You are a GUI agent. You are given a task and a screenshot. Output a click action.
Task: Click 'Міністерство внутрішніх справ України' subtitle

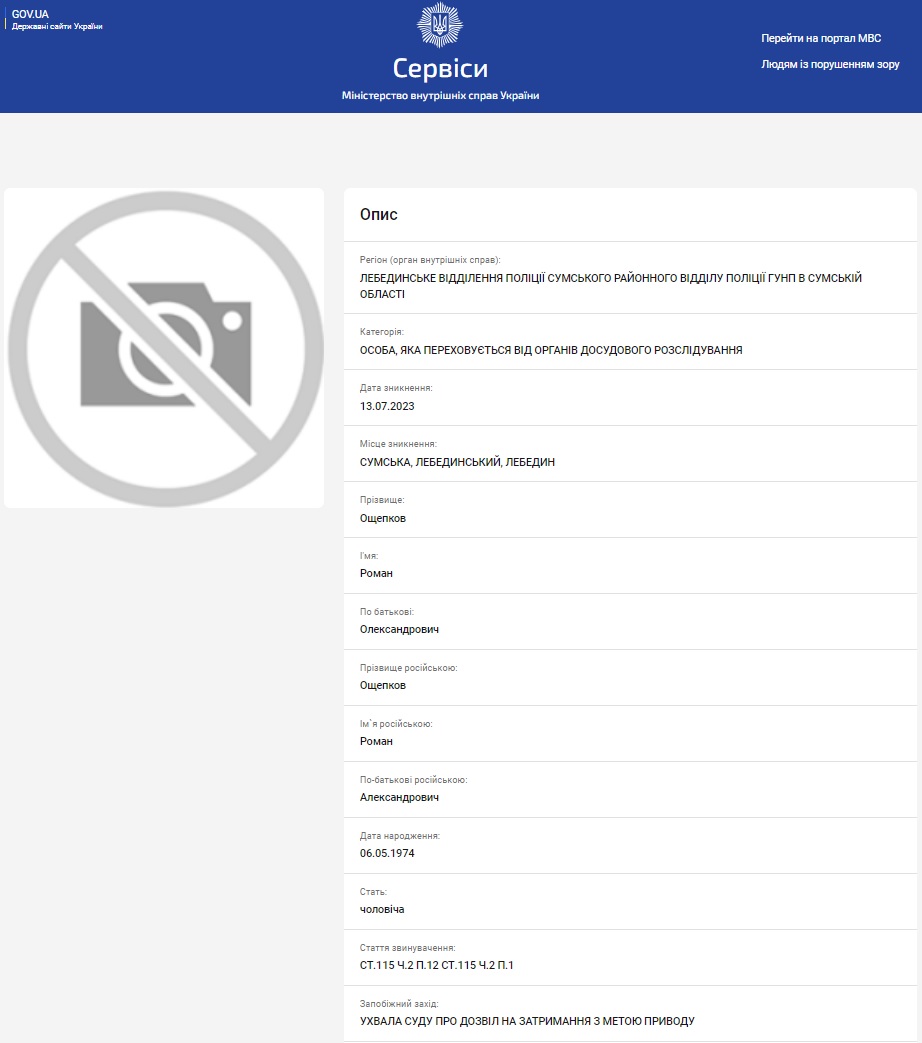coord(440,96)
